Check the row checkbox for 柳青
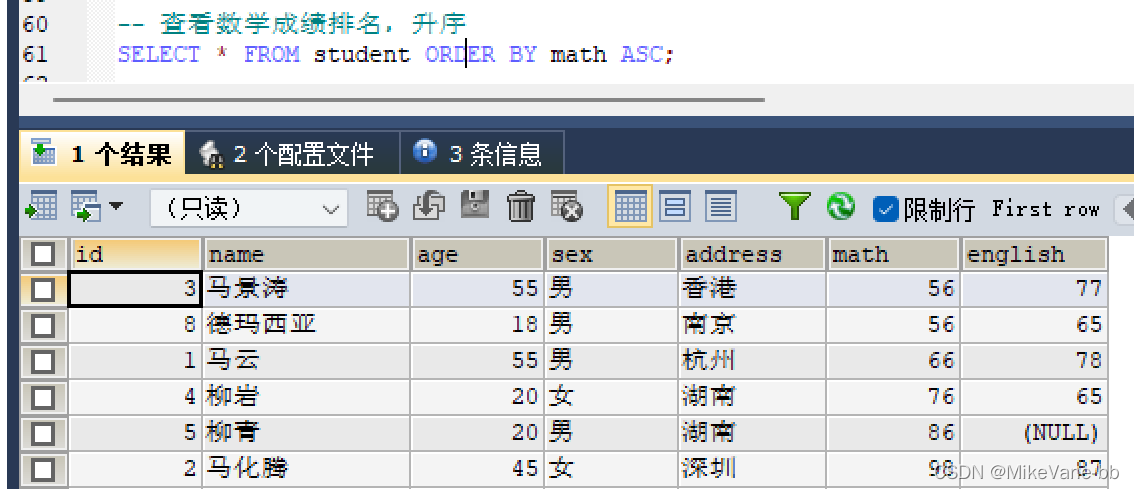 click(43, 433)
